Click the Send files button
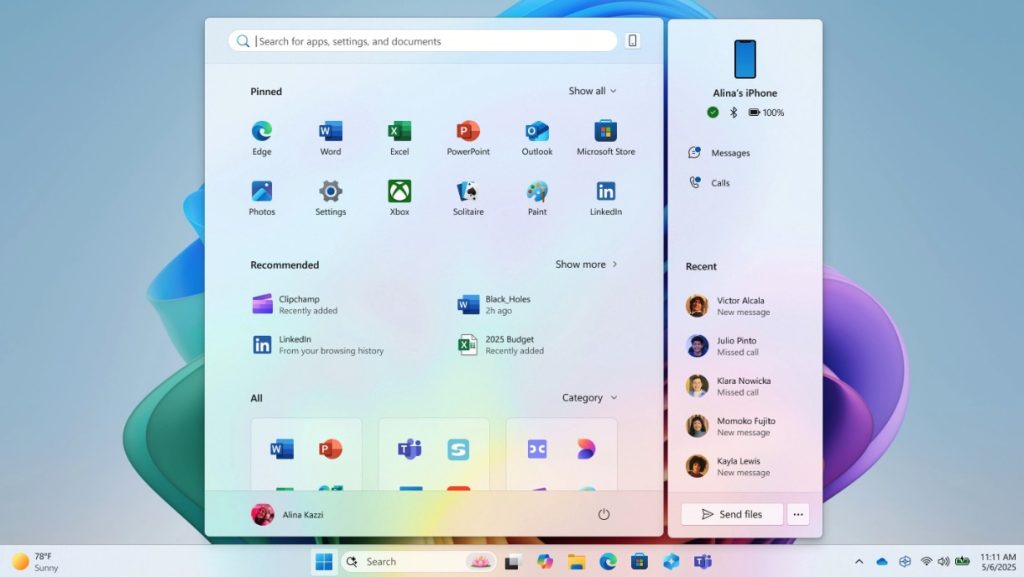Viewport: 1024px width, 577px height. tap(731, 514)
